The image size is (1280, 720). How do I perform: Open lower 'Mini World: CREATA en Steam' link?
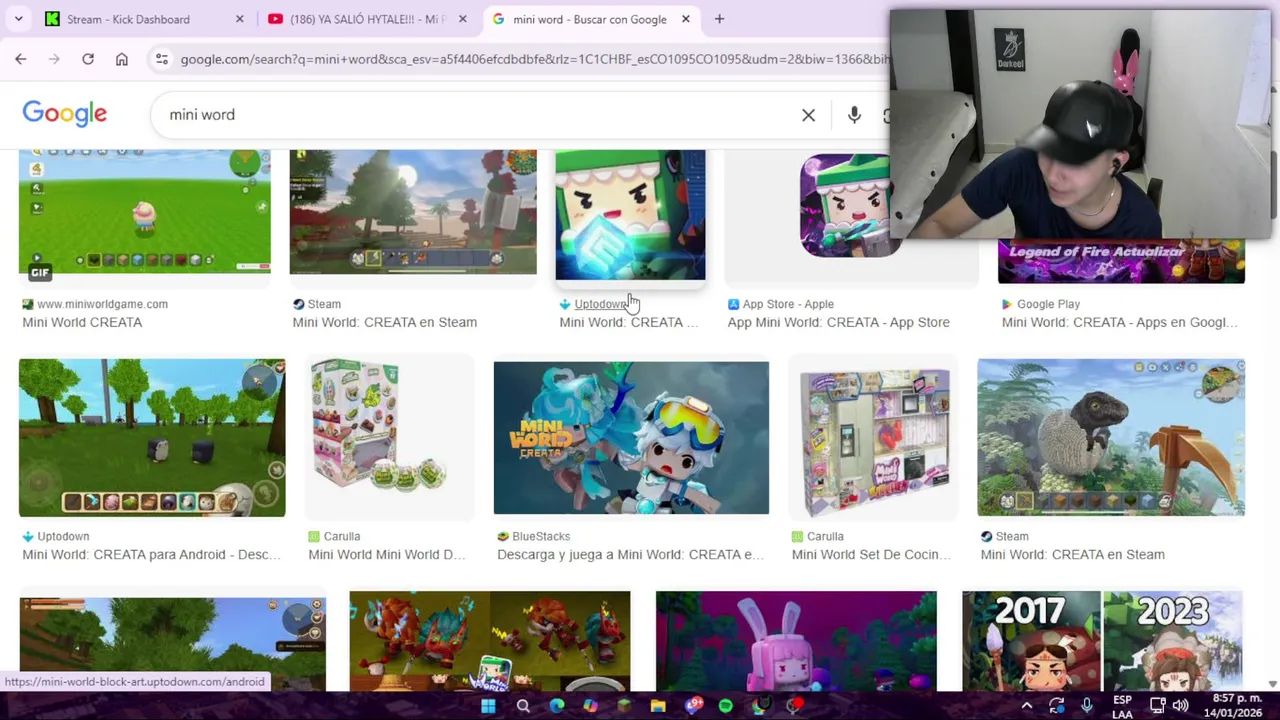[x=1072, y=554]
